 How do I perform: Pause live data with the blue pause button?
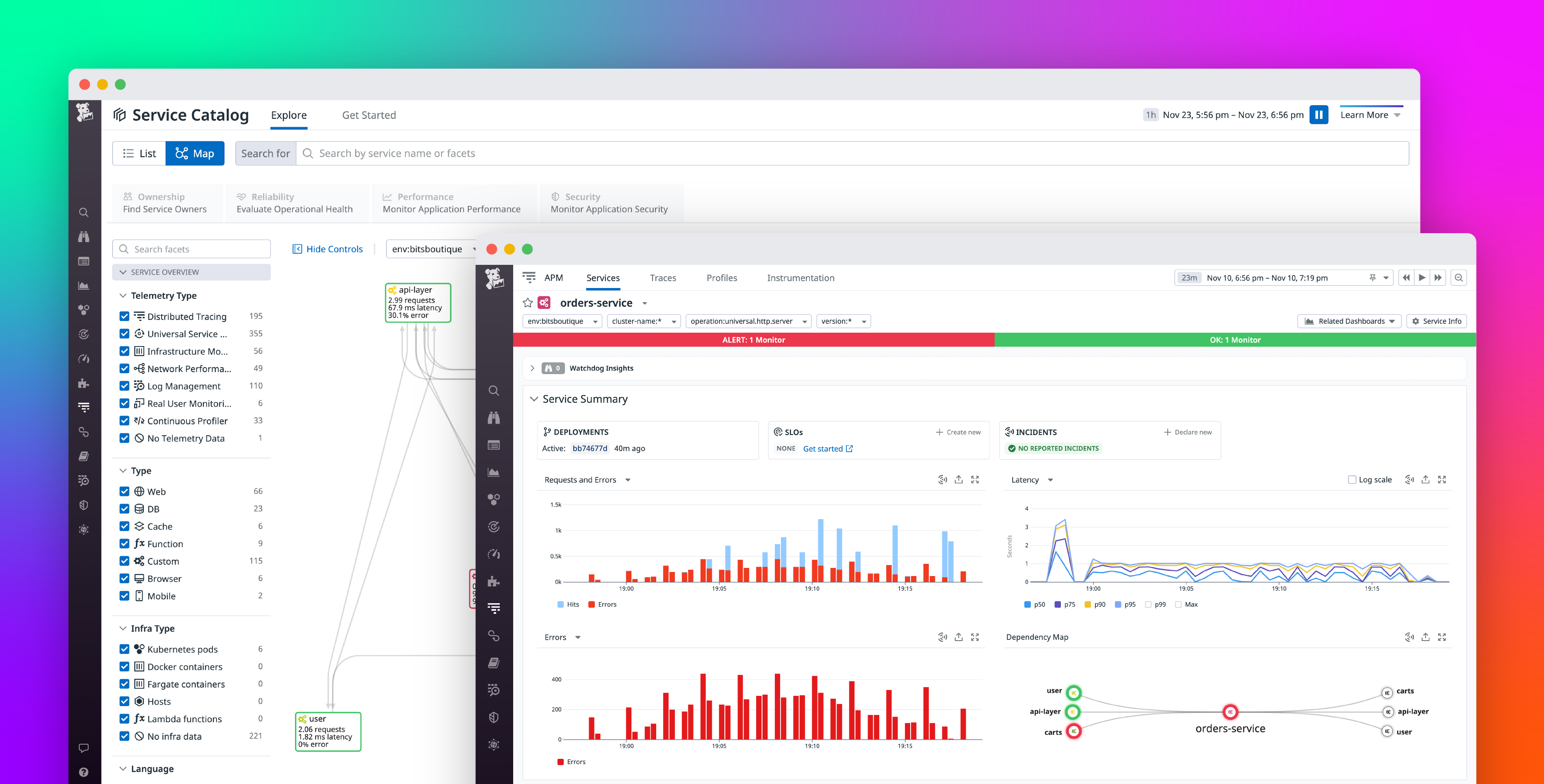tap(1318, 115)
